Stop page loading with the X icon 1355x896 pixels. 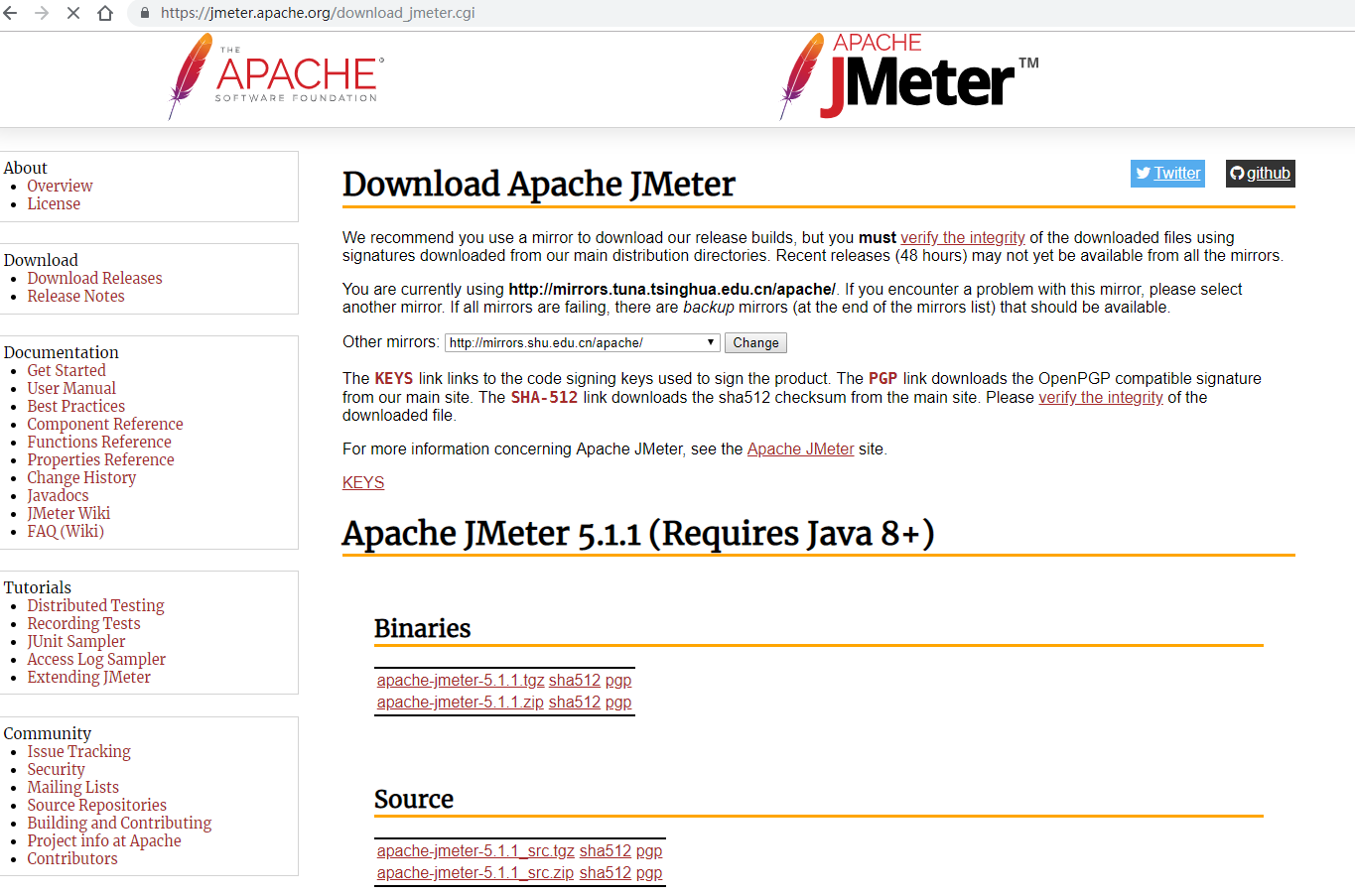tap(73, 13)
